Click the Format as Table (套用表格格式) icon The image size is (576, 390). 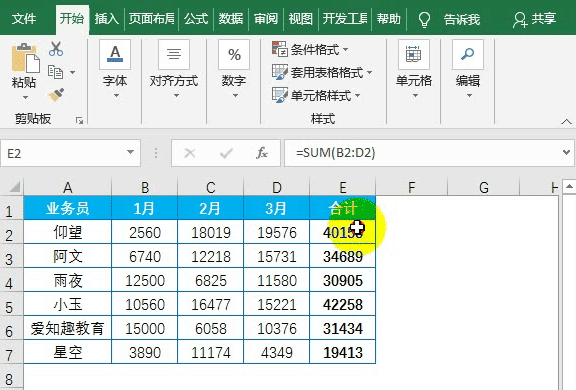point(280,72)
